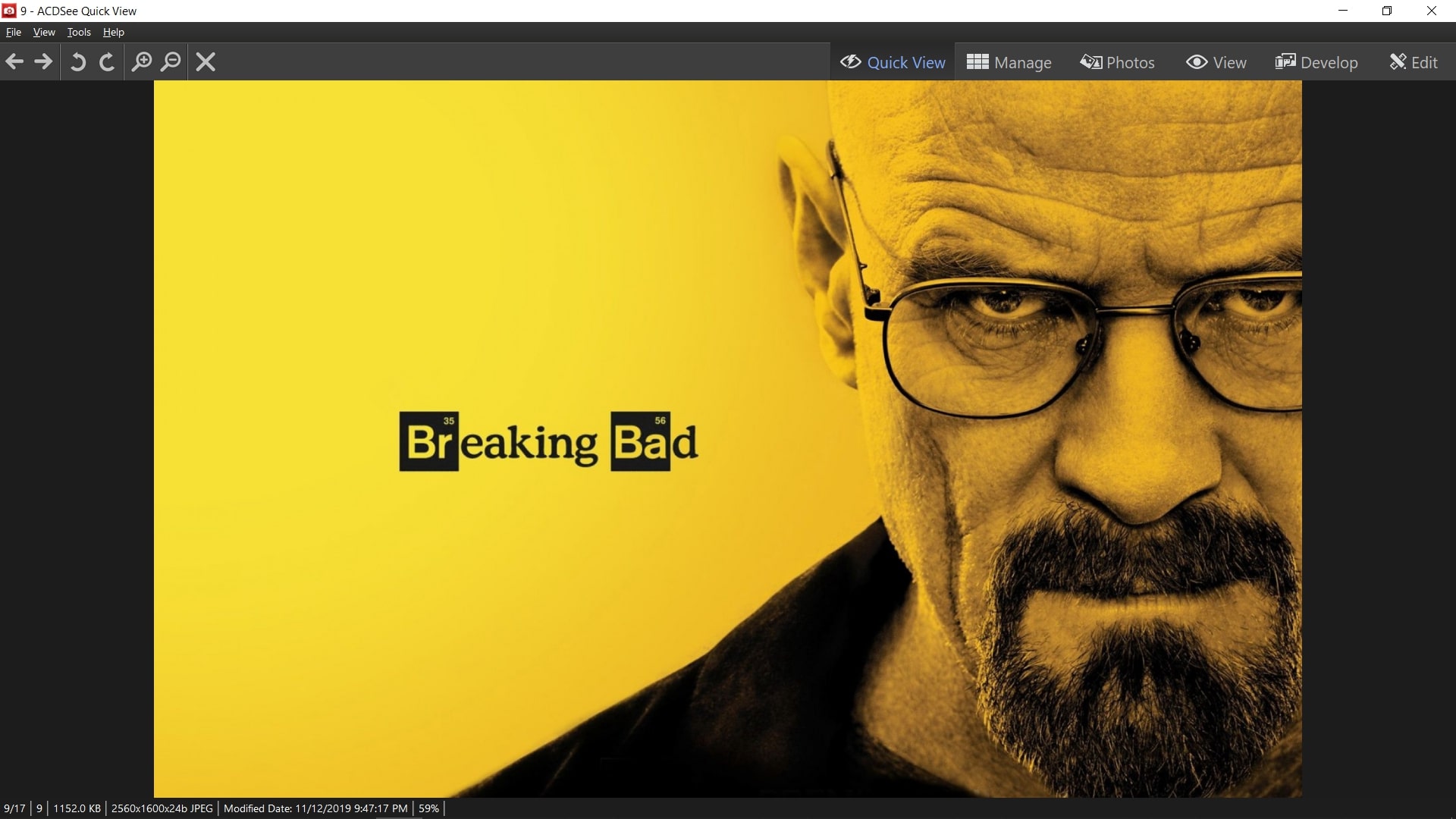Open the View menu
Screen dimensions: 1456x819
coord(44,32)
